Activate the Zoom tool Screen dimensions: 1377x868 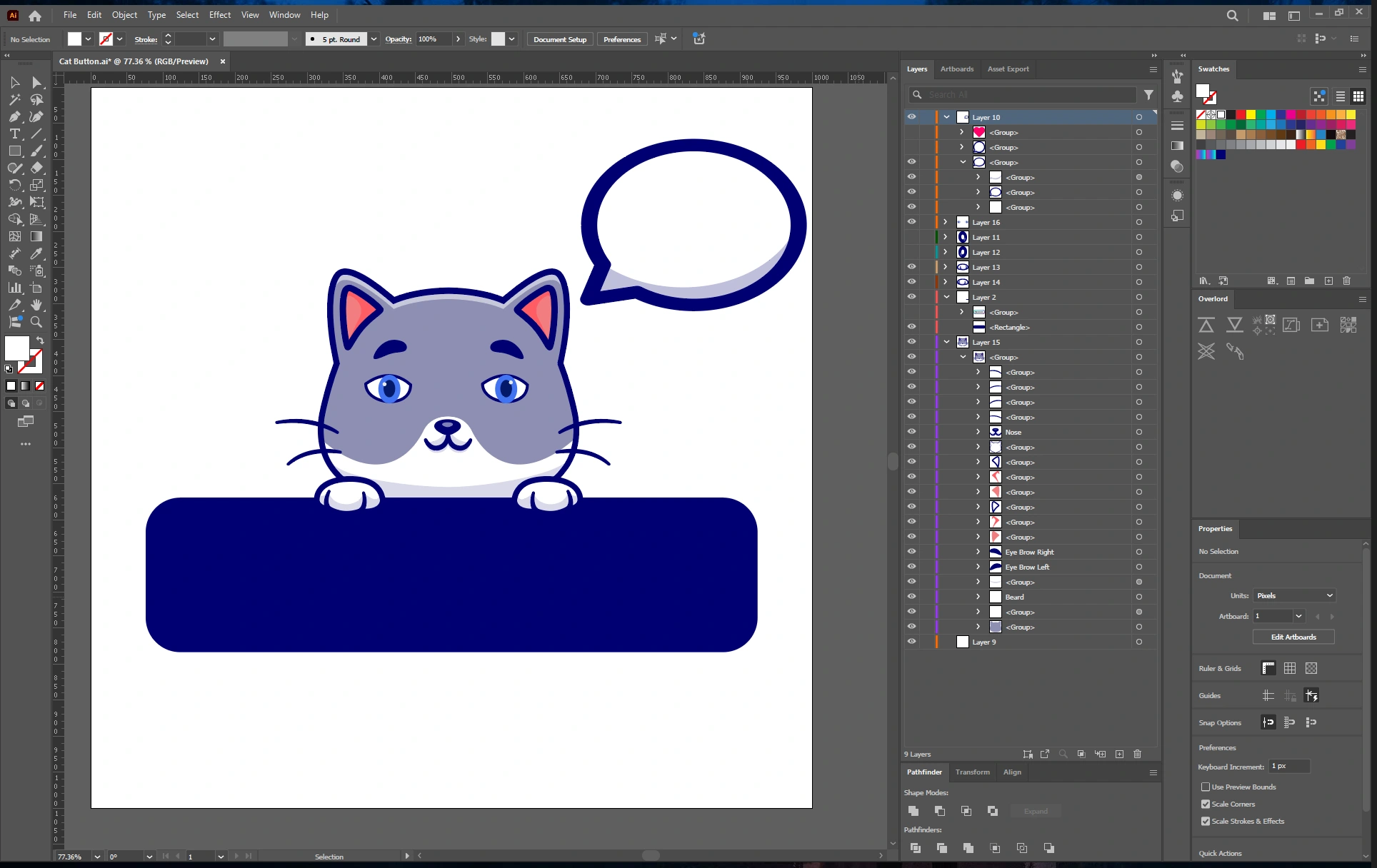[x=36, y=322]
